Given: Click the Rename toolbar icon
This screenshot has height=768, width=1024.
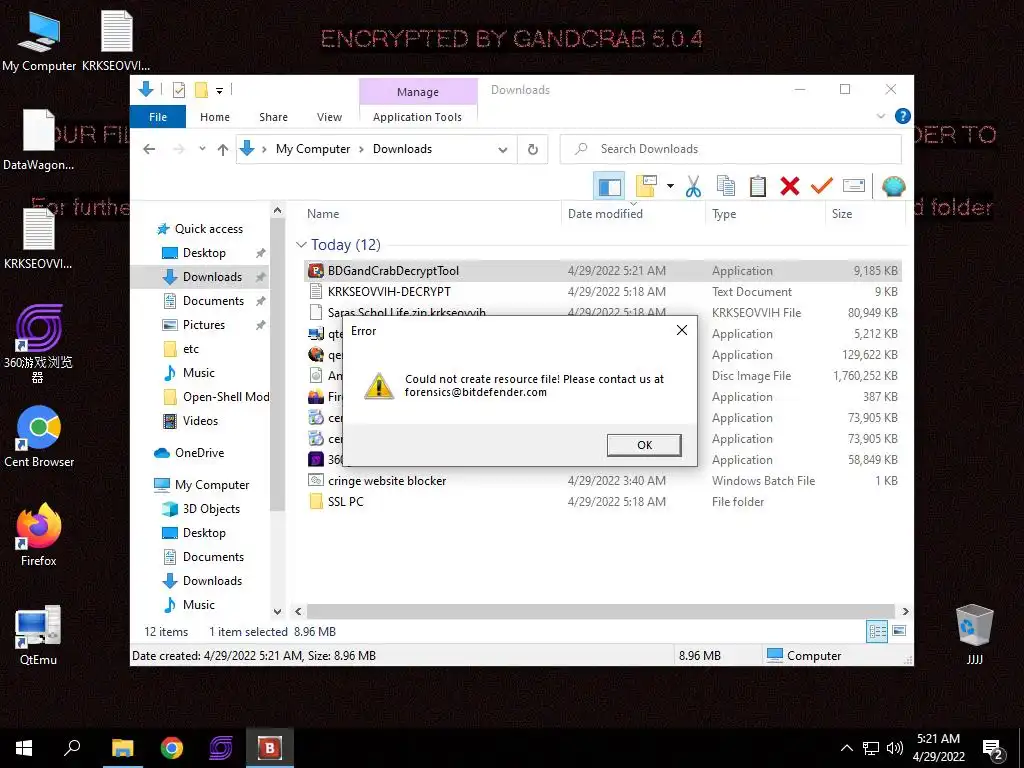Looking at the screenshot, I should [854, 186].
